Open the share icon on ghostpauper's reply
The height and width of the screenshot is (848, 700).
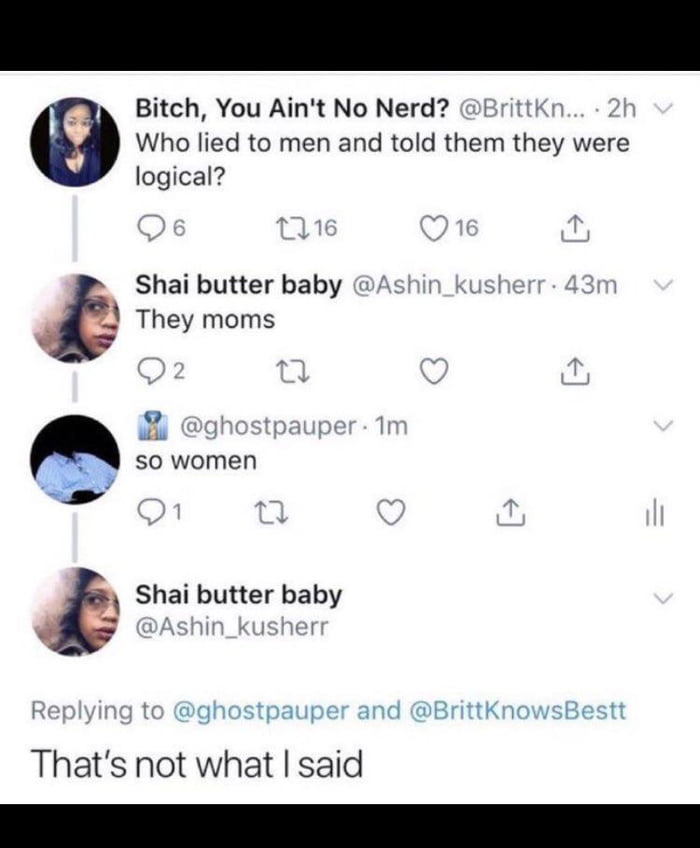pyautogui.click(x=511, y=510)
